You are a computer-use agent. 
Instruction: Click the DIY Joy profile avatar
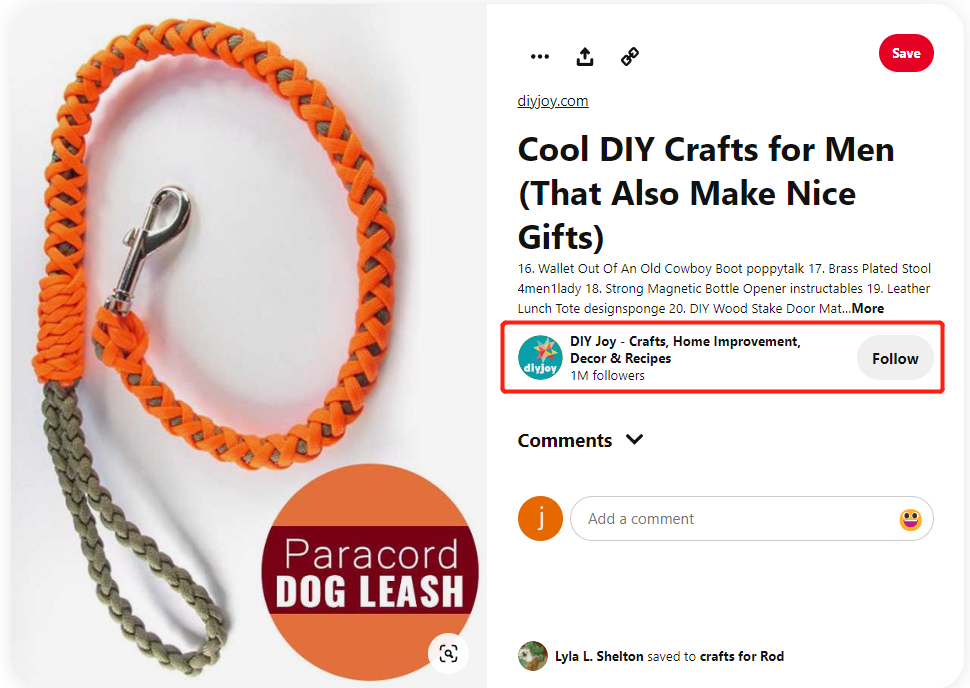(540, 358)
